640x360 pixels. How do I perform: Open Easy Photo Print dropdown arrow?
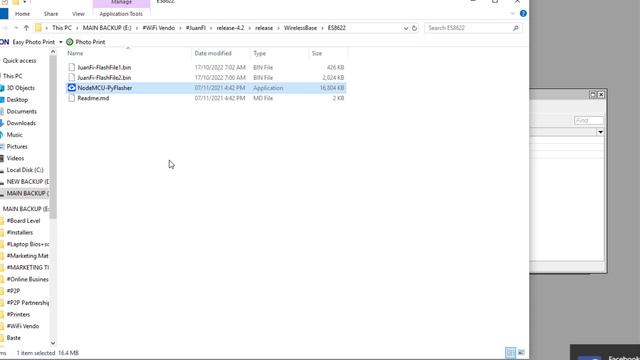point(61,42)
